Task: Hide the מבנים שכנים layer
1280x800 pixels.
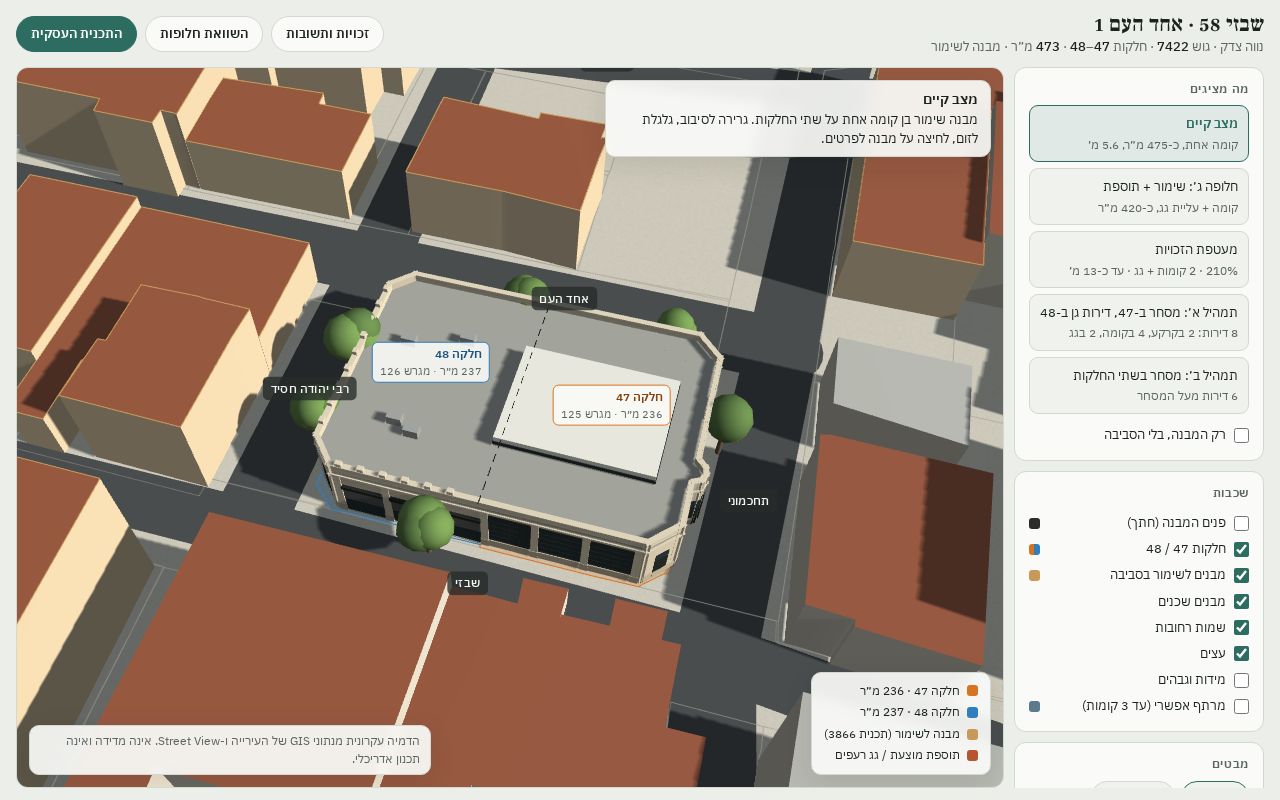Action: tap(1241, 601)
